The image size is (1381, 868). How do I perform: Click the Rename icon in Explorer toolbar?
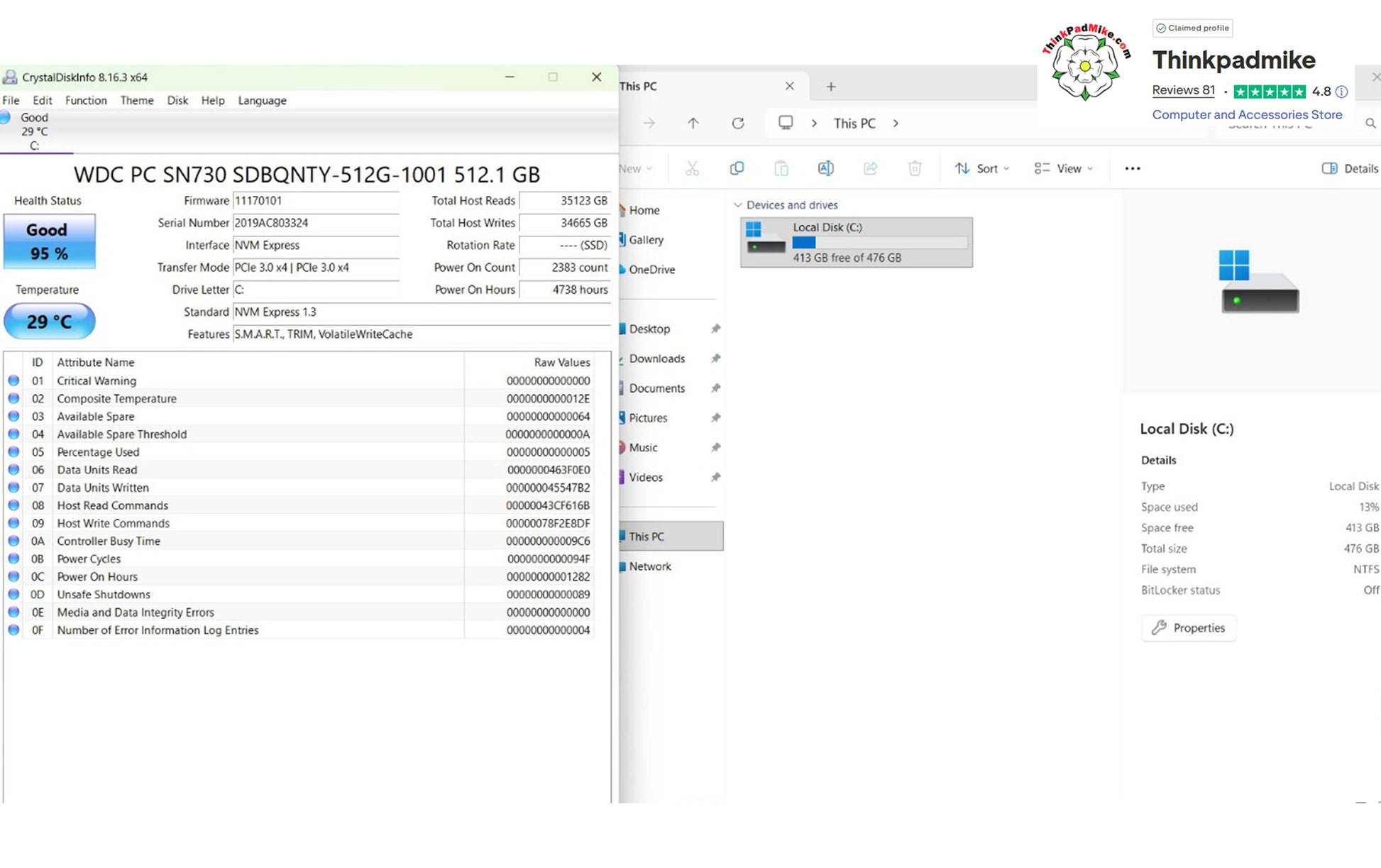coord(825,168)
